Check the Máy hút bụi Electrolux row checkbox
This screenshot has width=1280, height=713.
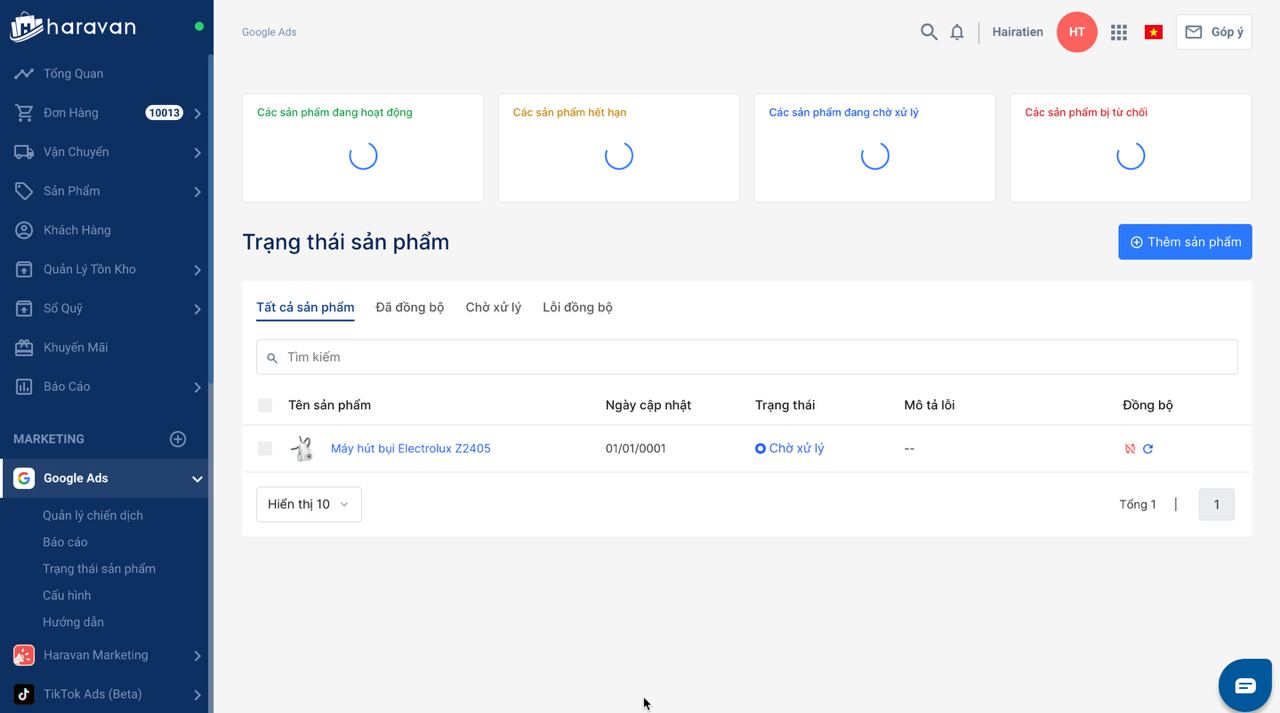click(265, 449)
